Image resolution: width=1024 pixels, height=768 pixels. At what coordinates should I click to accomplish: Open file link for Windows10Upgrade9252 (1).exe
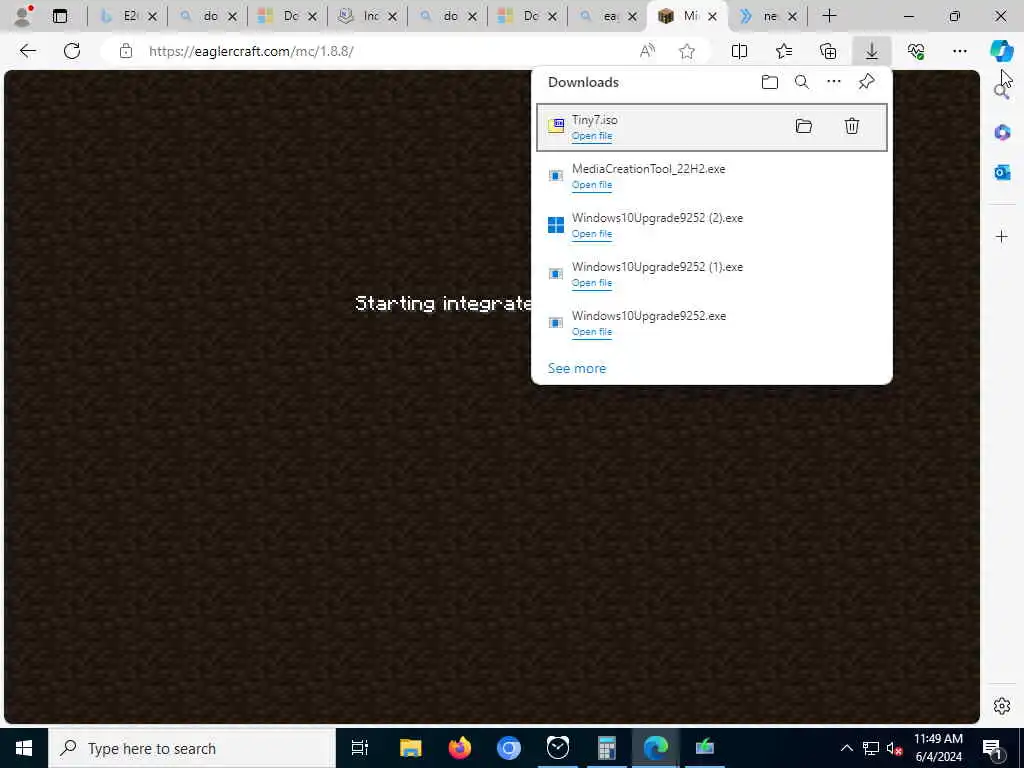click(x=592, y=283)
